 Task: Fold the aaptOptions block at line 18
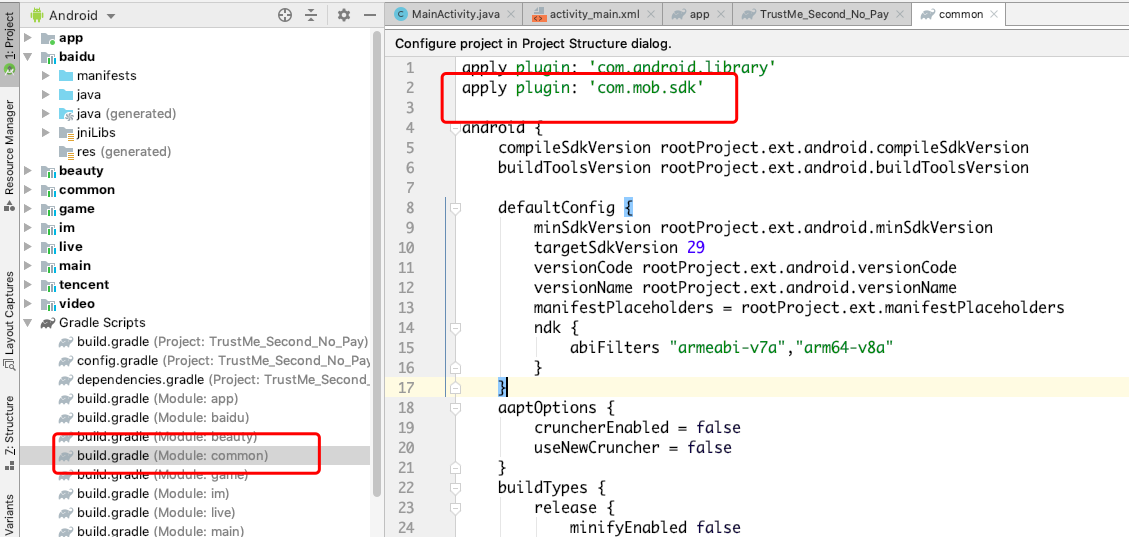point(454,407)
